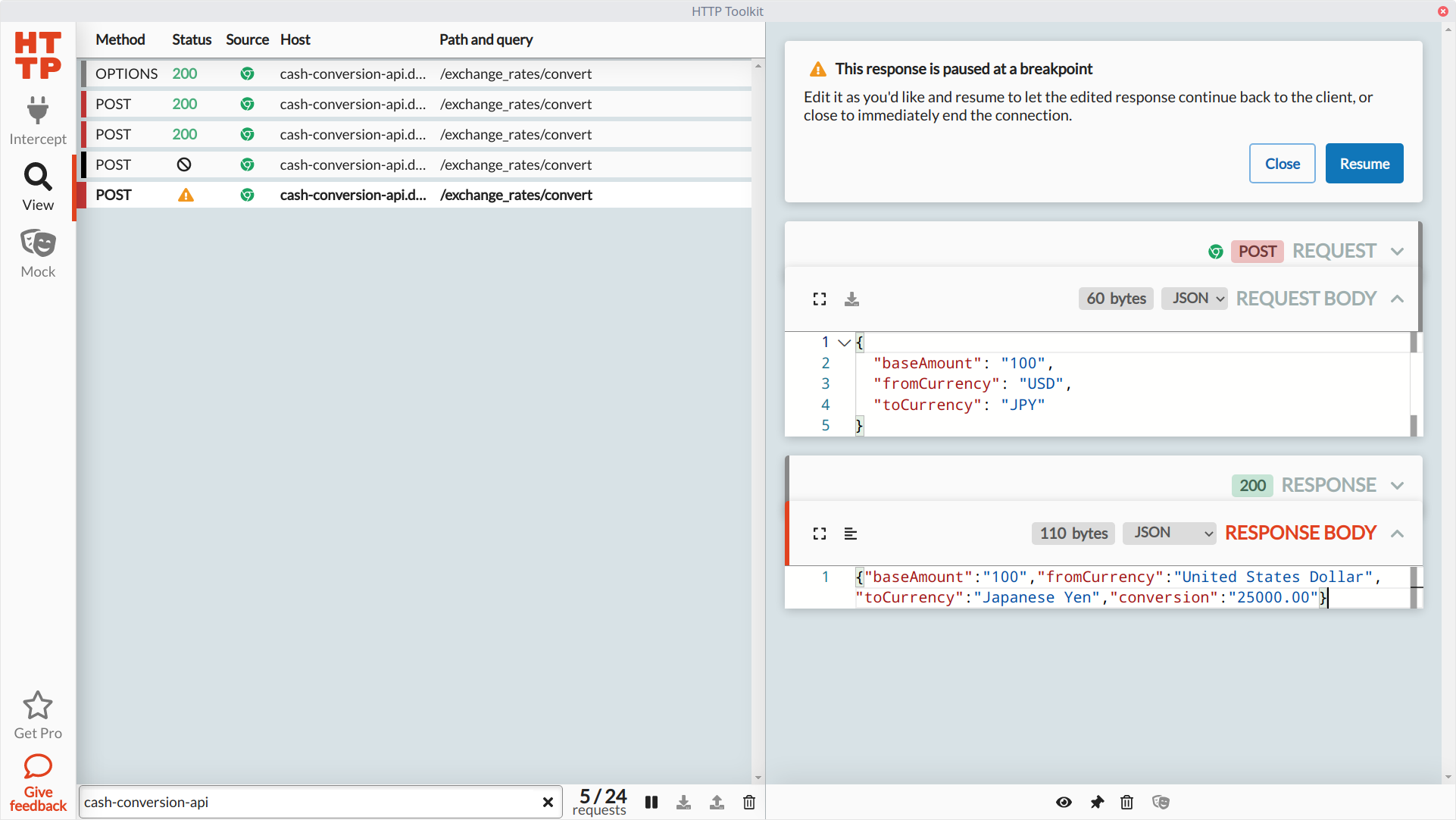Click Path and query column header
This screenshot has width=1456, height=820.
click(x=486, y=39)
